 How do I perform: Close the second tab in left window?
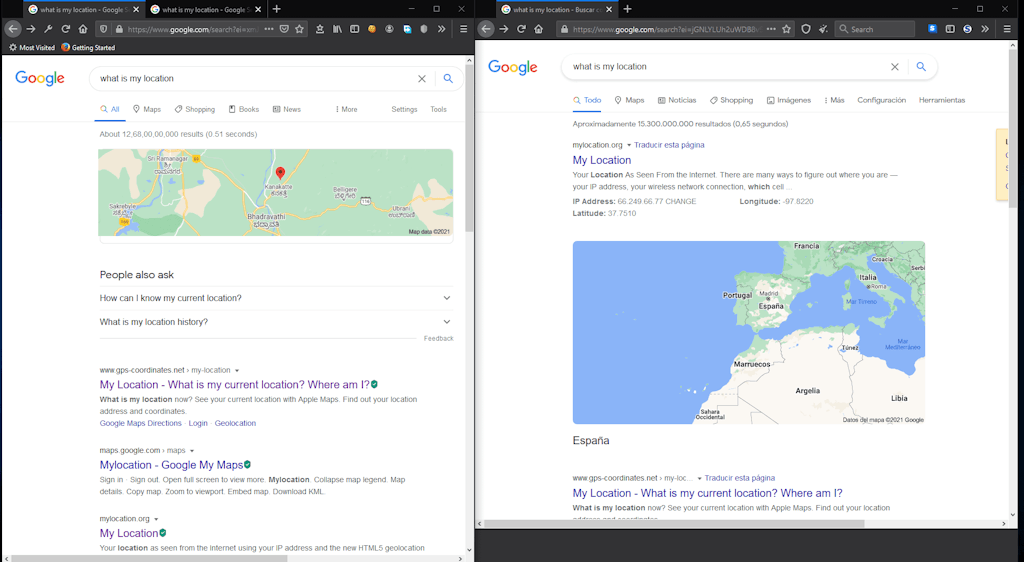coord(258,9)
